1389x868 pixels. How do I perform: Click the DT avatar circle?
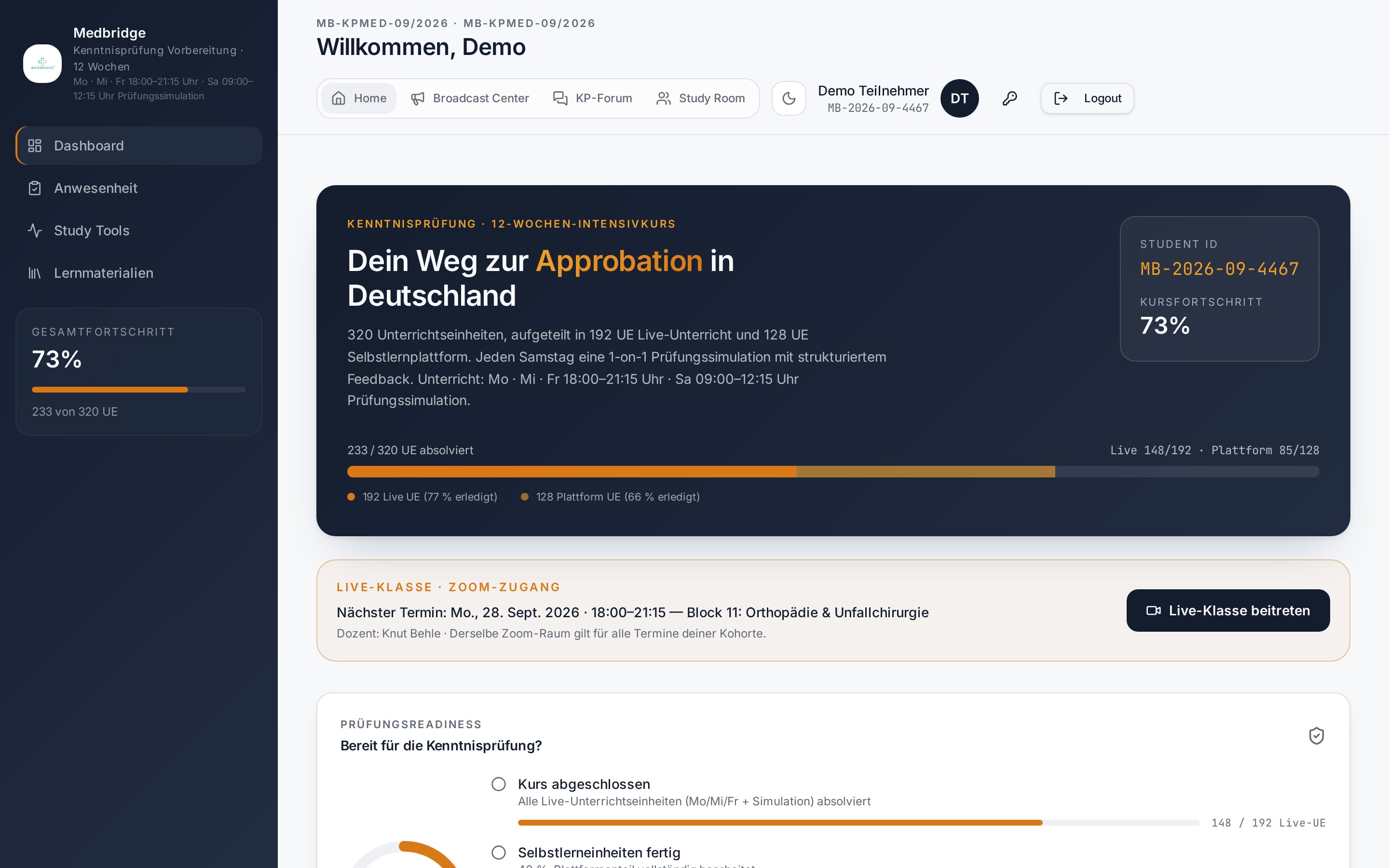[x=959, y=98]
